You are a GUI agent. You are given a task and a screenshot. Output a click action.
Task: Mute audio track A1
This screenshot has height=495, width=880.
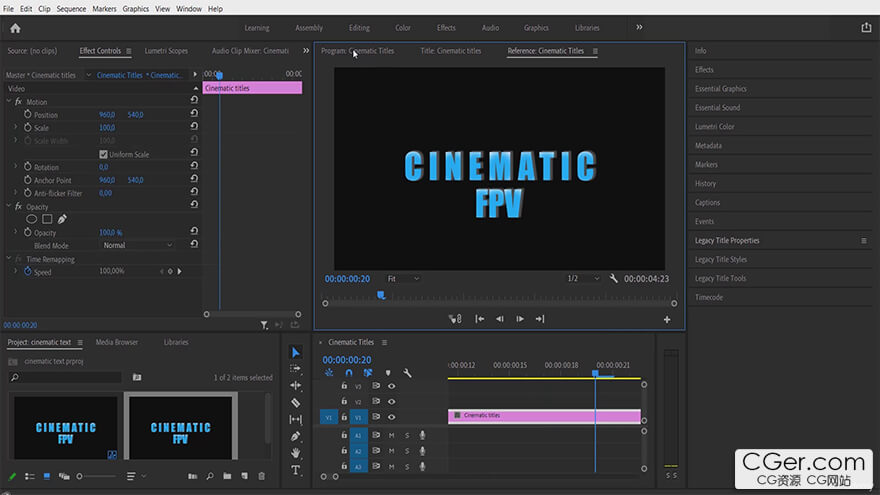click(x=391, y=435)
